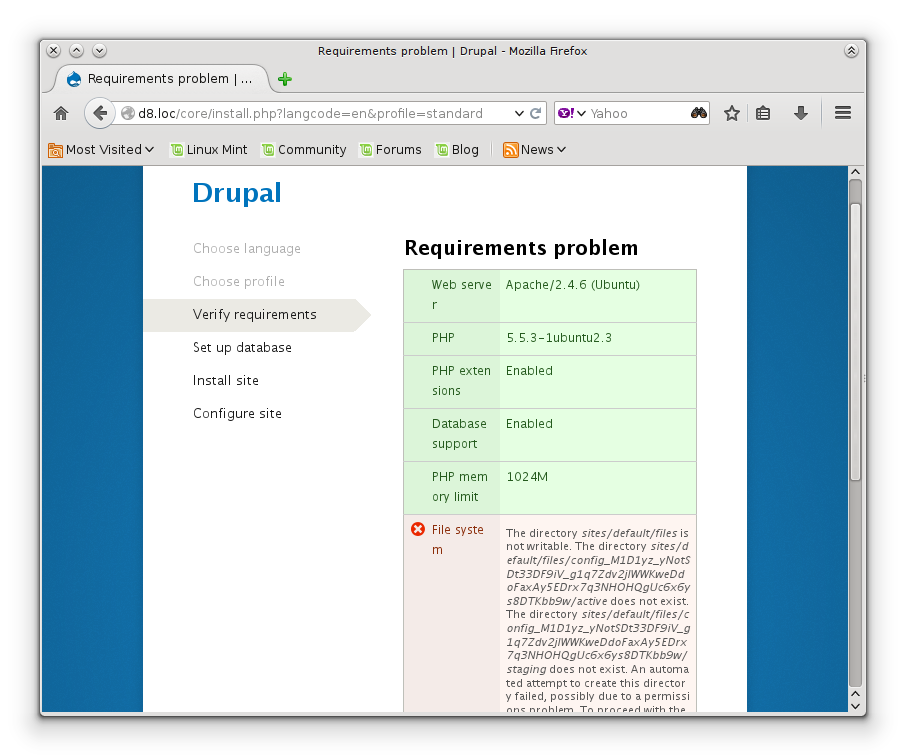Show bookmarks list icon
Screen dimensions: 906x756
[x=763, y=113]
